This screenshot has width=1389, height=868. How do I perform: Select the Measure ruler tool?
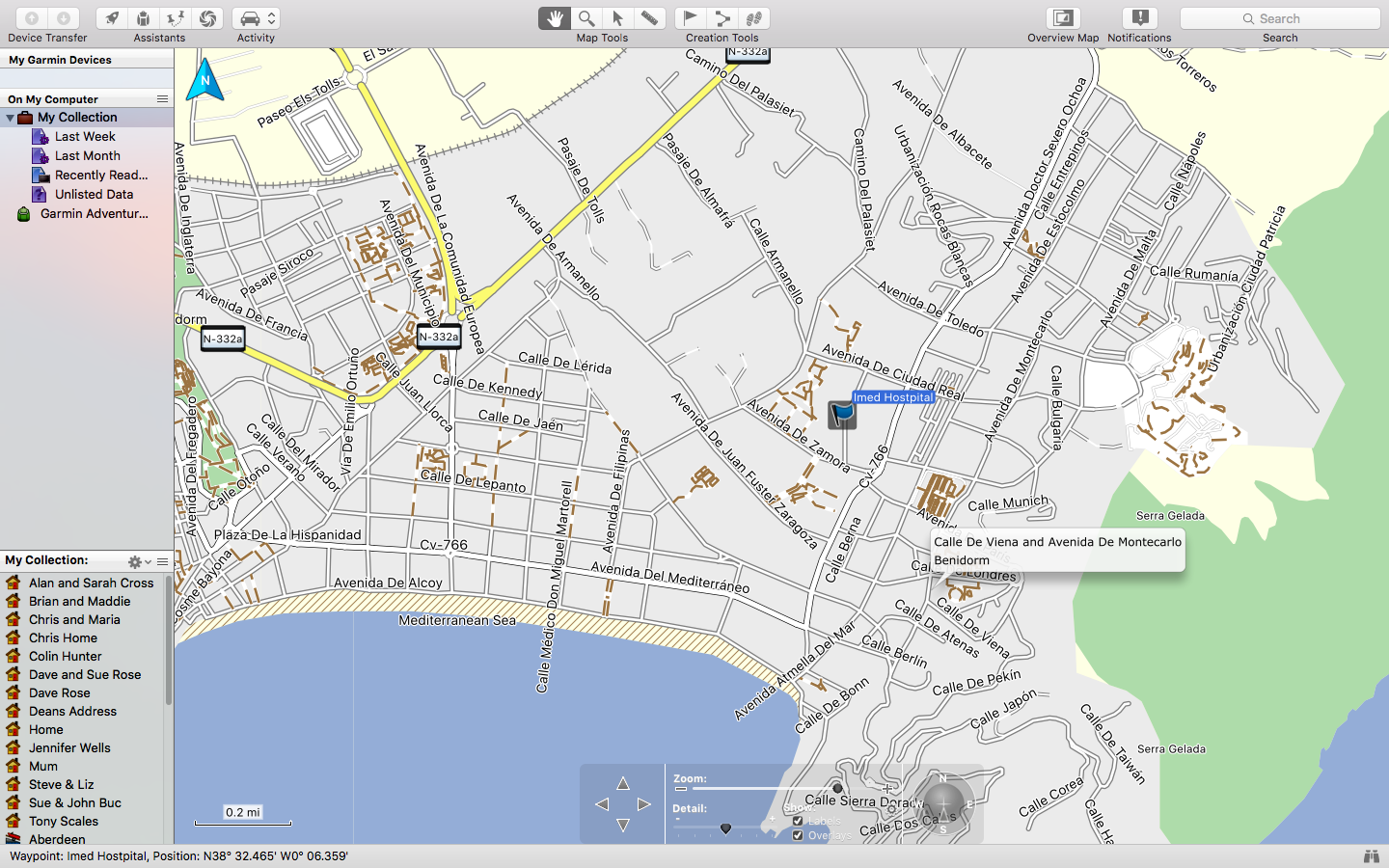click(649, 18)
